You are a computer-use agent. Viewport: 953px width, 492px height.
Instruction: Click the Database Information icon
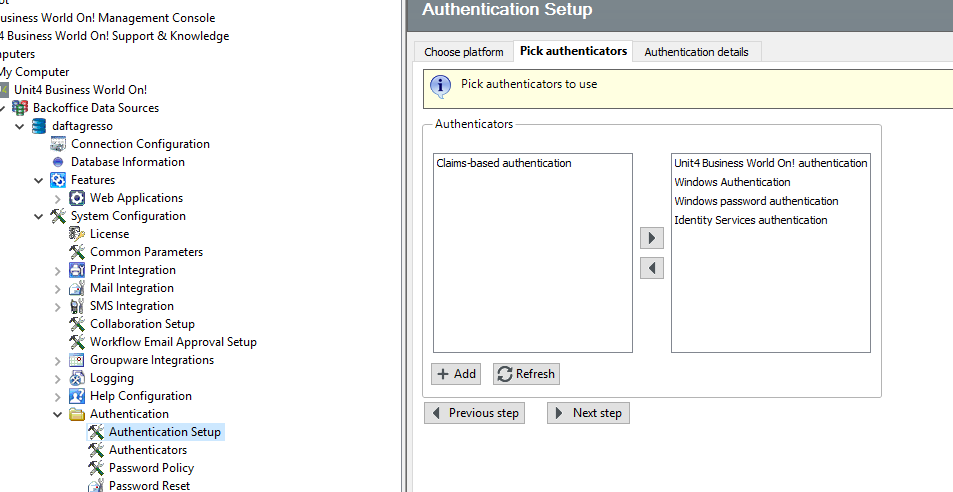(x=58, y=162)
